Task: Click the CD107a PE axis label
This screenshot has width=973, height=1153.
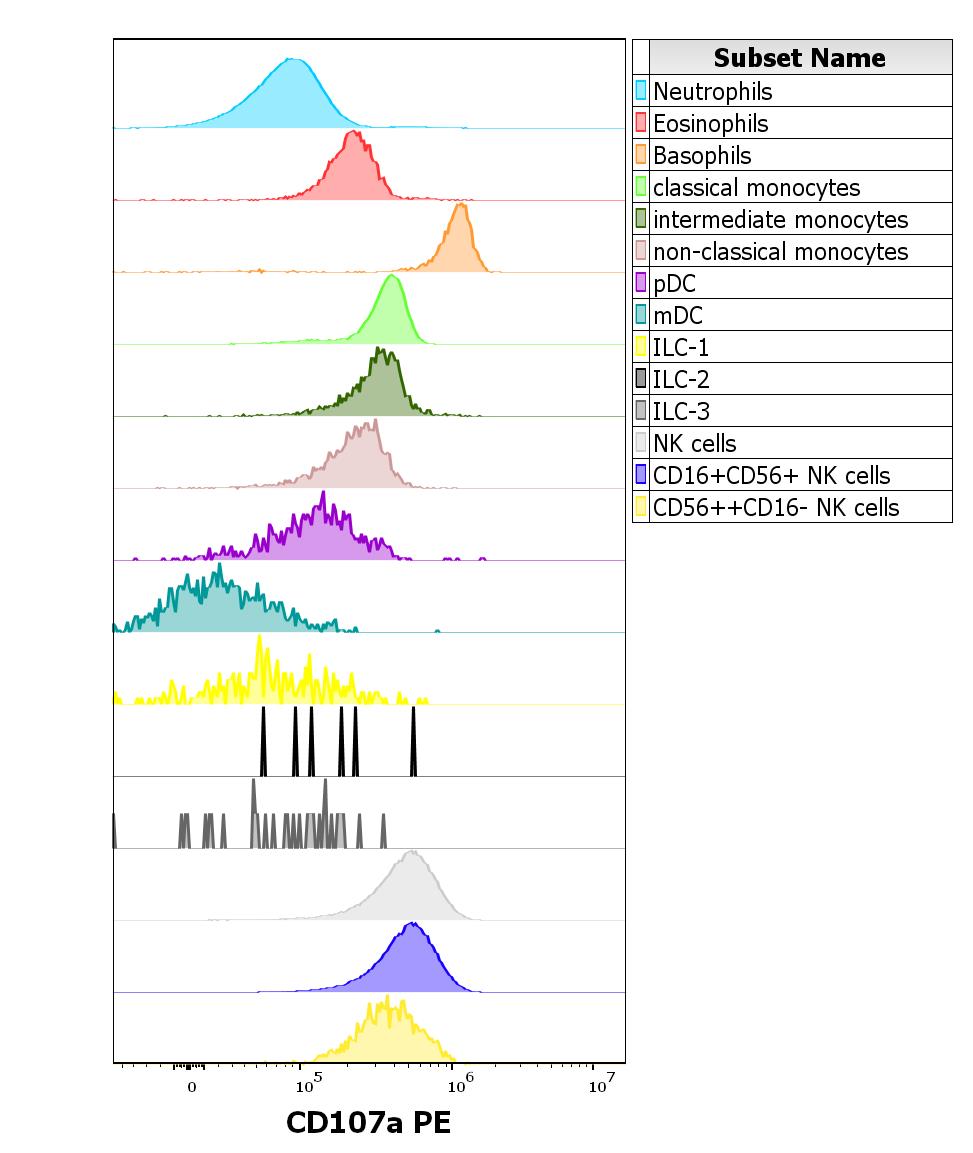Action: click(x=368, y=1122)
